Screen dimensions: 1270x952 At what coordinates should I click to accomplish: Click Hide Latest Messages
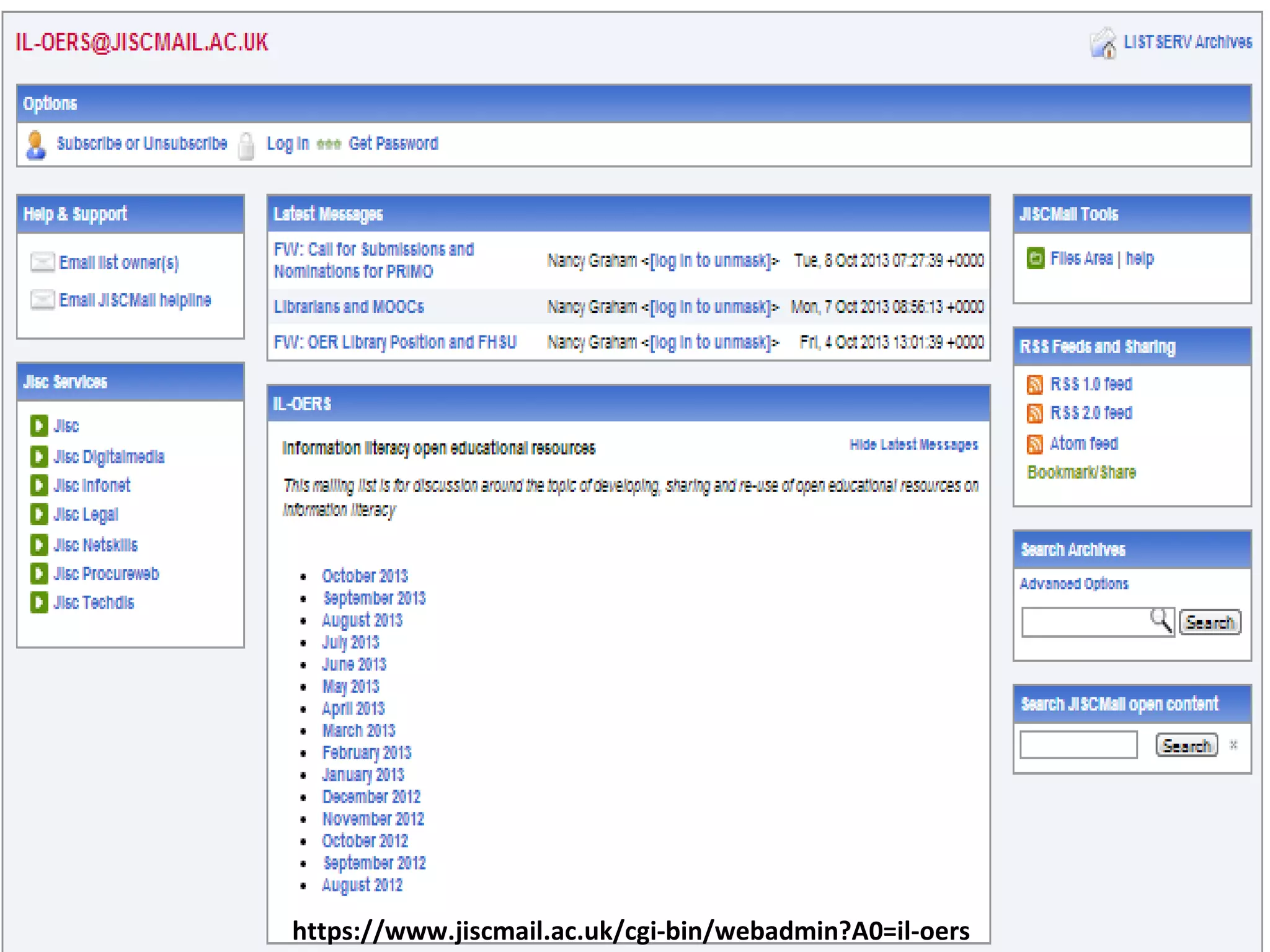coord(913,444)
